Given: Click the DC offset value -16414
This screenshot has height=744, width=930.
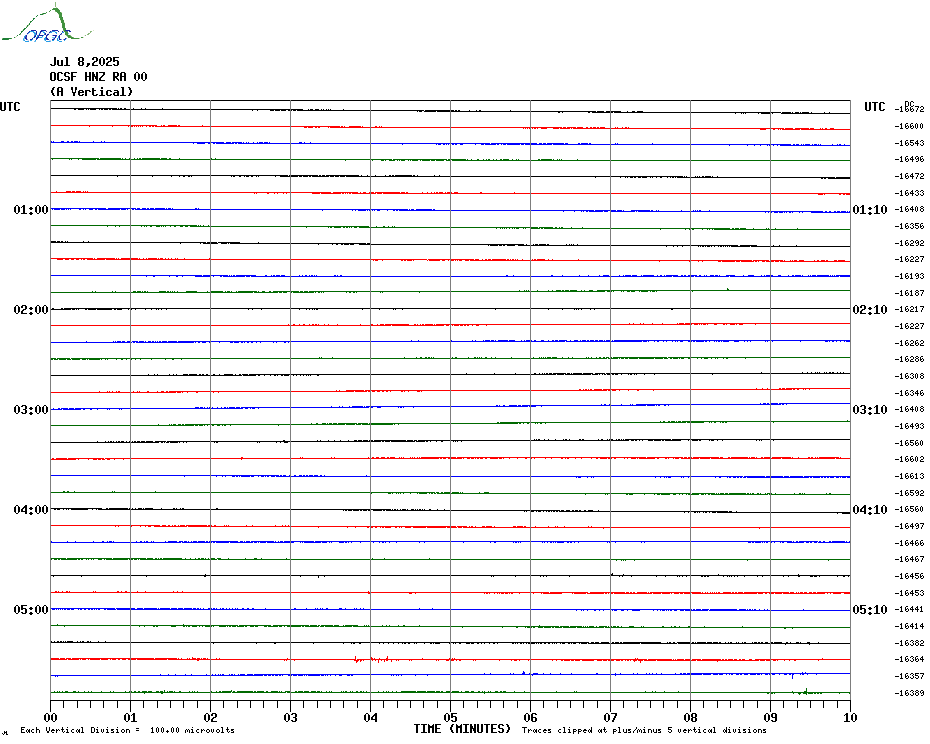Looking at the screenshot, I should click(x=909, y=626).
